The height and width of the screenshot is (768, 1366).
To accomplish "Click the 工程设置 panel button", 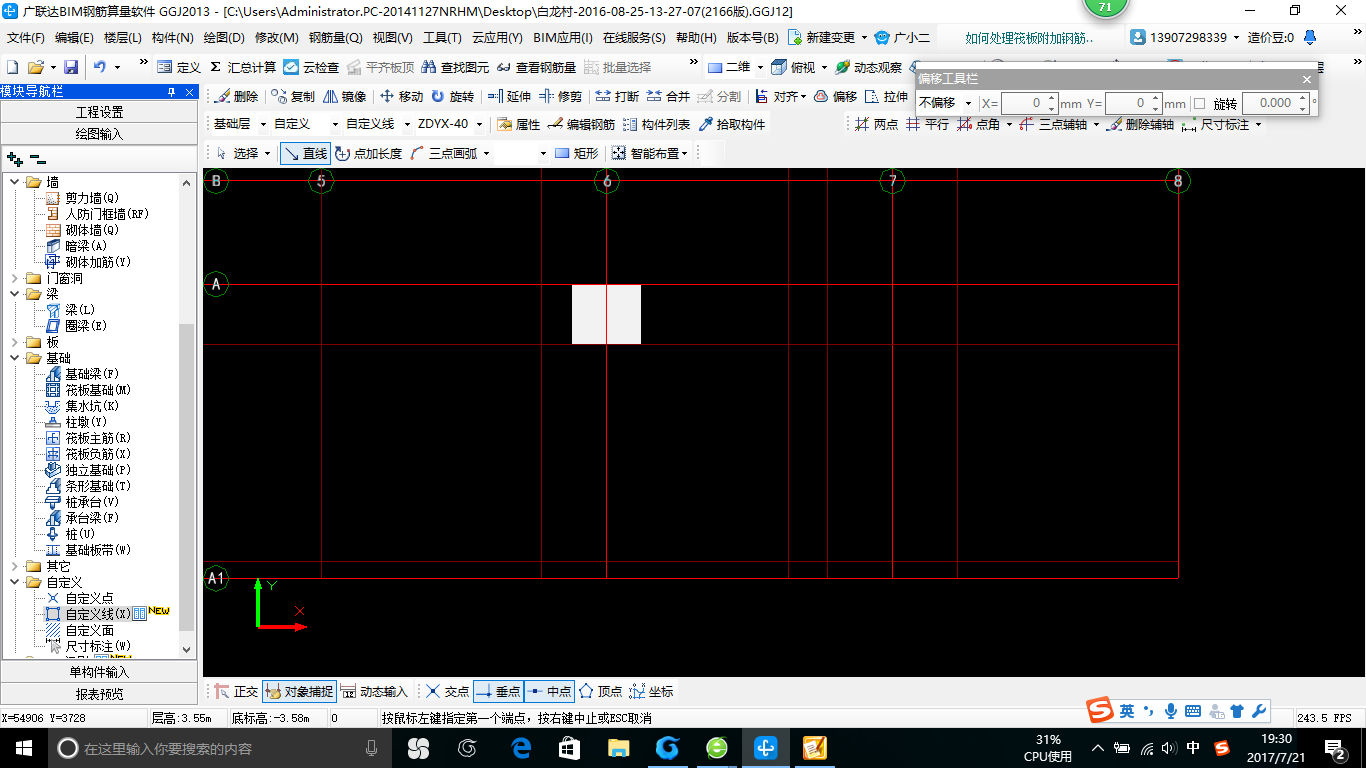I will click(99, 112).
